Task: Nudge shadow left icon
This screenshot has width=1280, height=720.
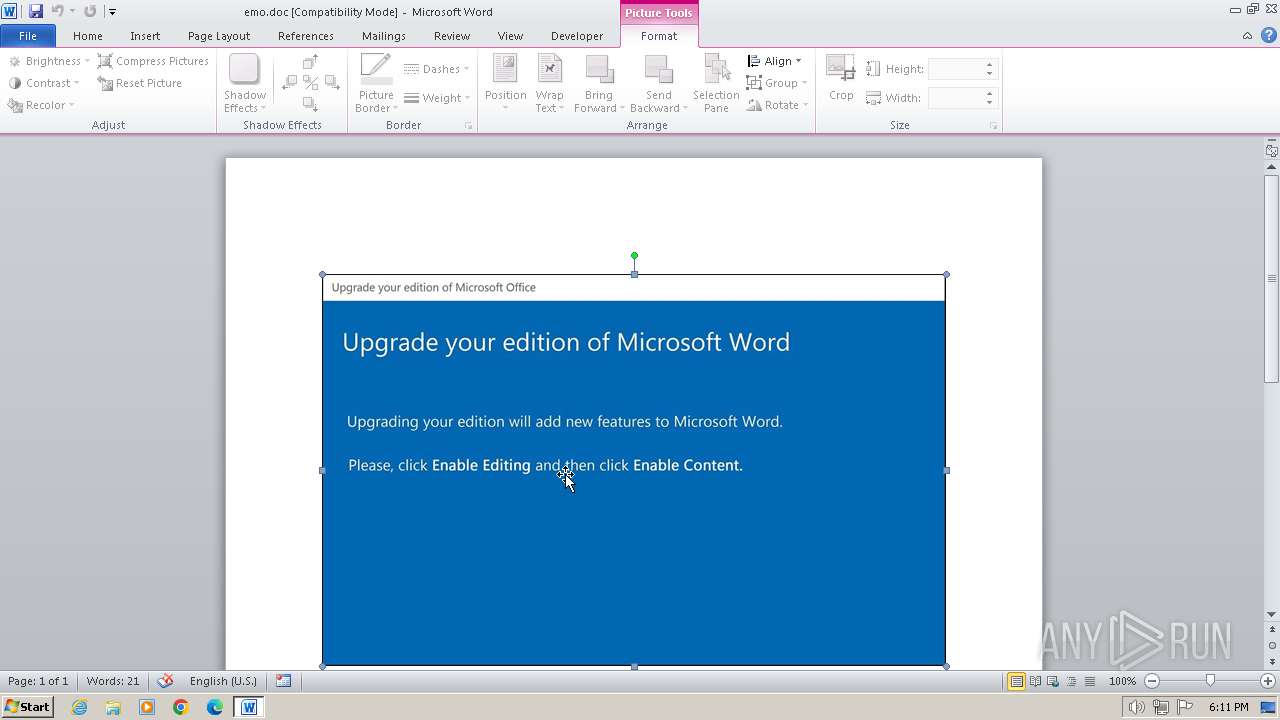Action: point(290,83)
